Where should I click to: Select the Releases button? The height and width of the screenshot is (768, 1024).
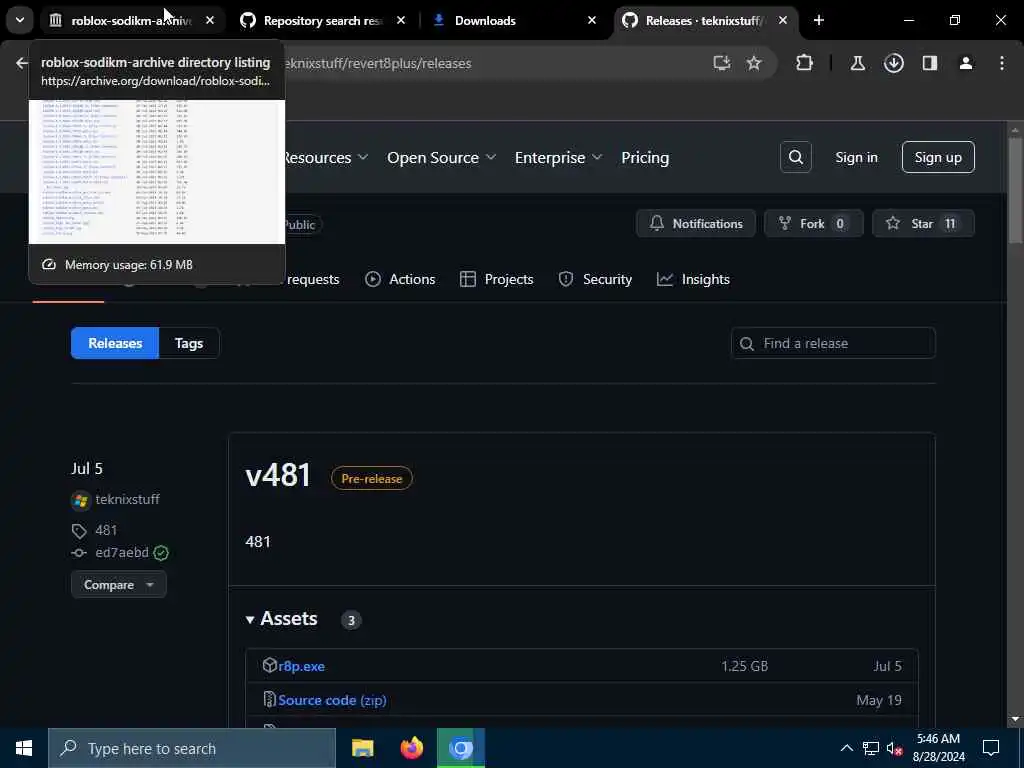click(115, 344)
